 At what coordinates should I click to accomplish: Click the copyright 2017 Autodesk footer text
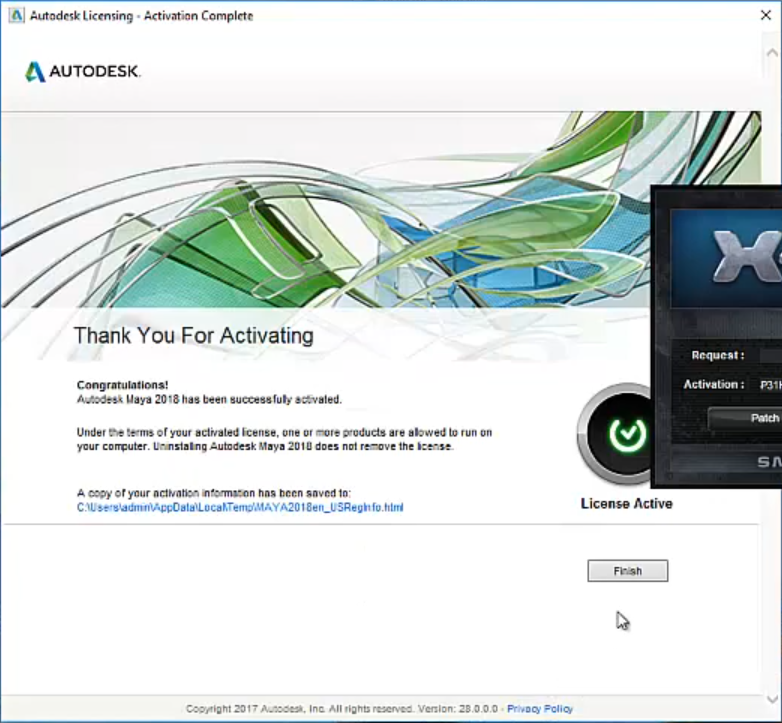(x=342, y=709)
